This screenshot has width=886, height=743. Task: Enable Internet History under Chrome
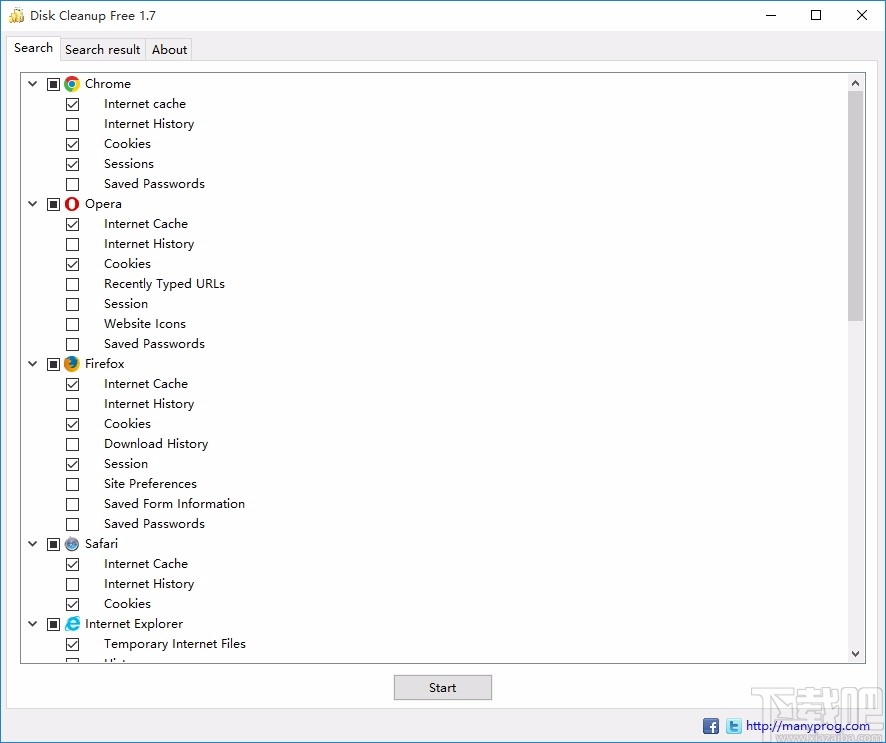(x=72, y=123)
